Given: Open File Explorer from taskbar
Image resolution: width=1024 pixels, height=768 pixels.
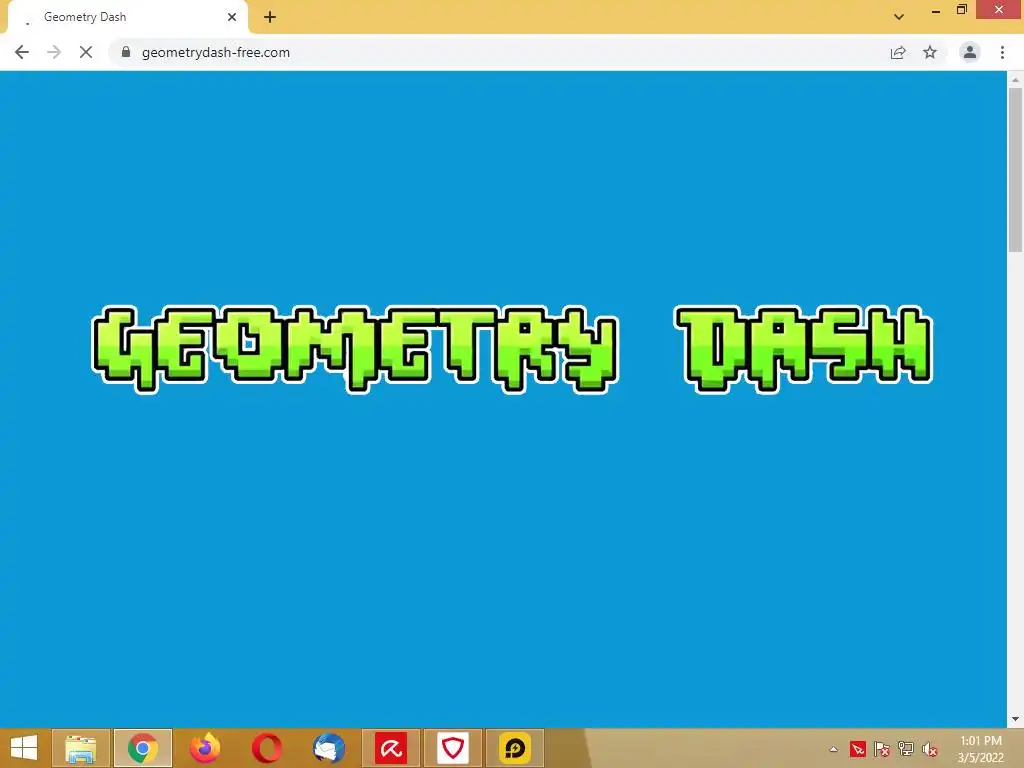Looking at the screenshot, I should (x=80, y=748).
